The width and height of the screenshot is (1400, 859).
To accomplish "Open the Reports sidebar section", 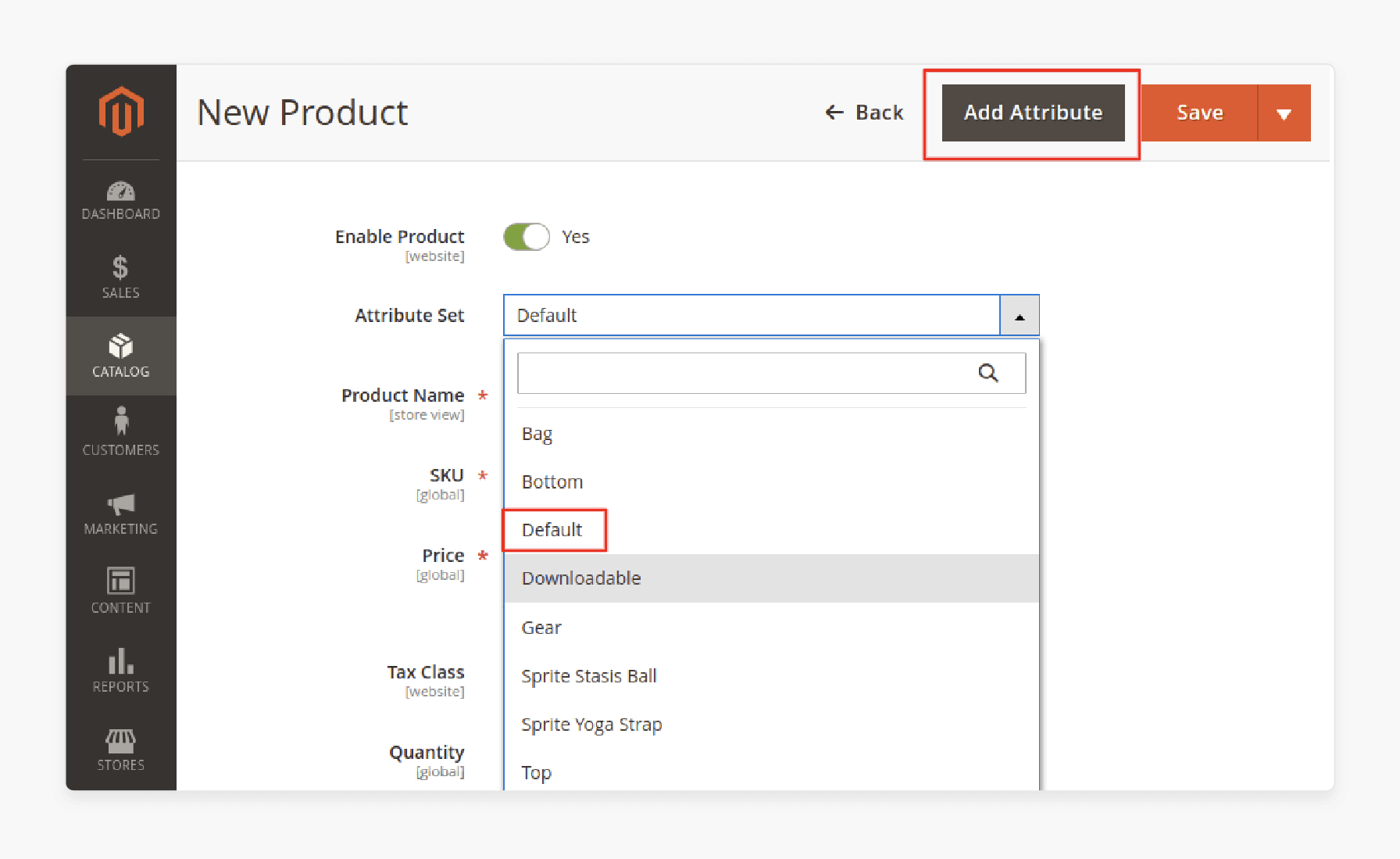I will tap(121, 670).
